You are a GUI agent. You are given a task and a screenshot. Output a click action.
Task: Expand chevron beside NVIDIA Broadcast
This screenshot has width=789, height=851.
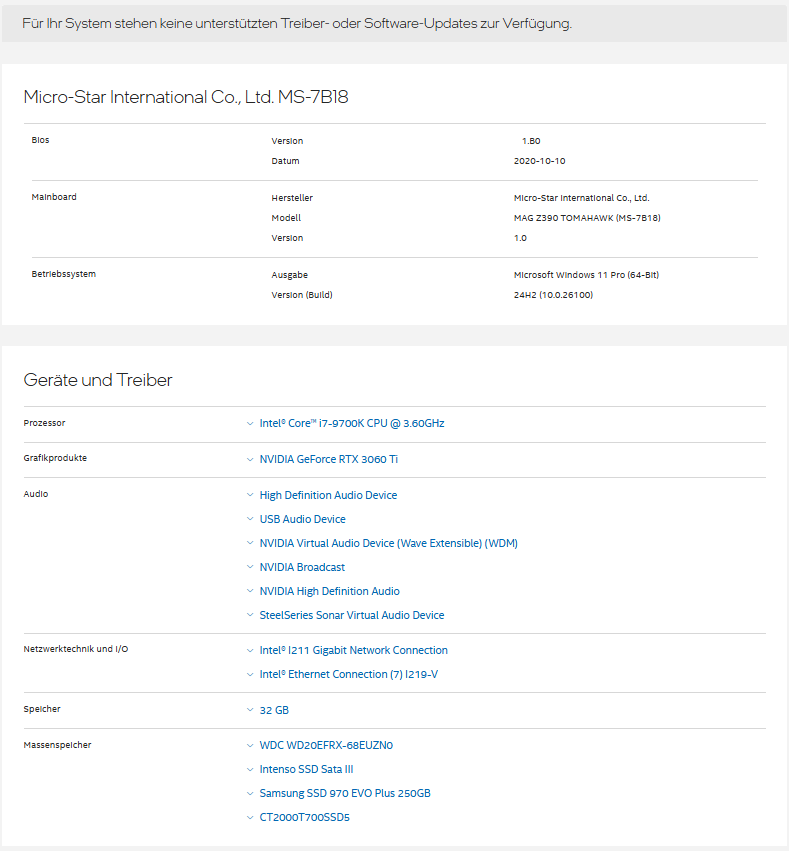pyautogui.click(x=250, y=567)
